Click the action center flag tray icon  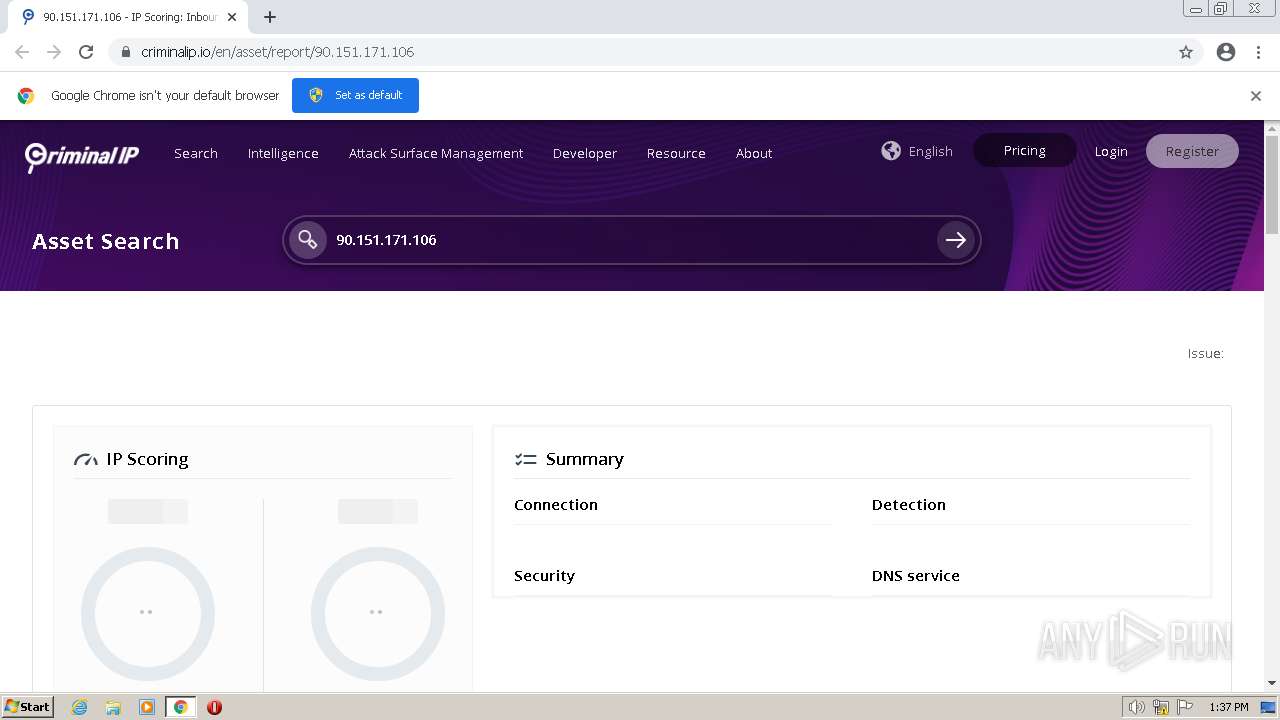coord(1185,707)
